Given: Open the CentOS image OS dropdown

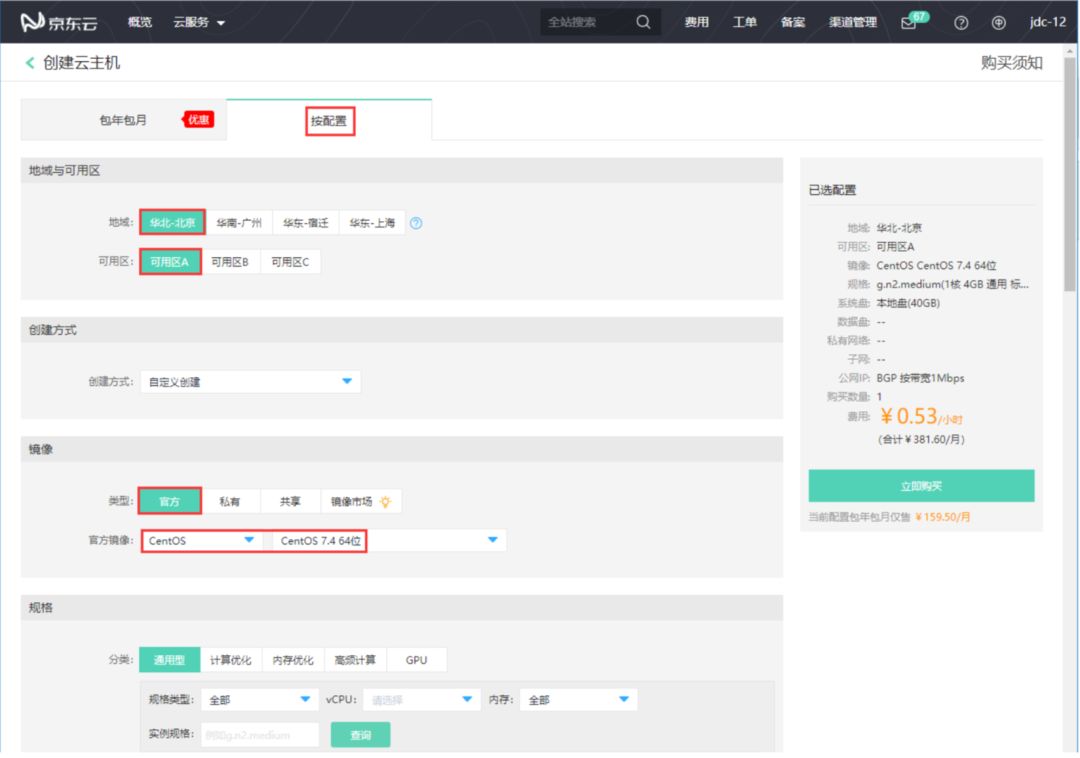Looking at the screenshot, I should click(x=200, y=541).
